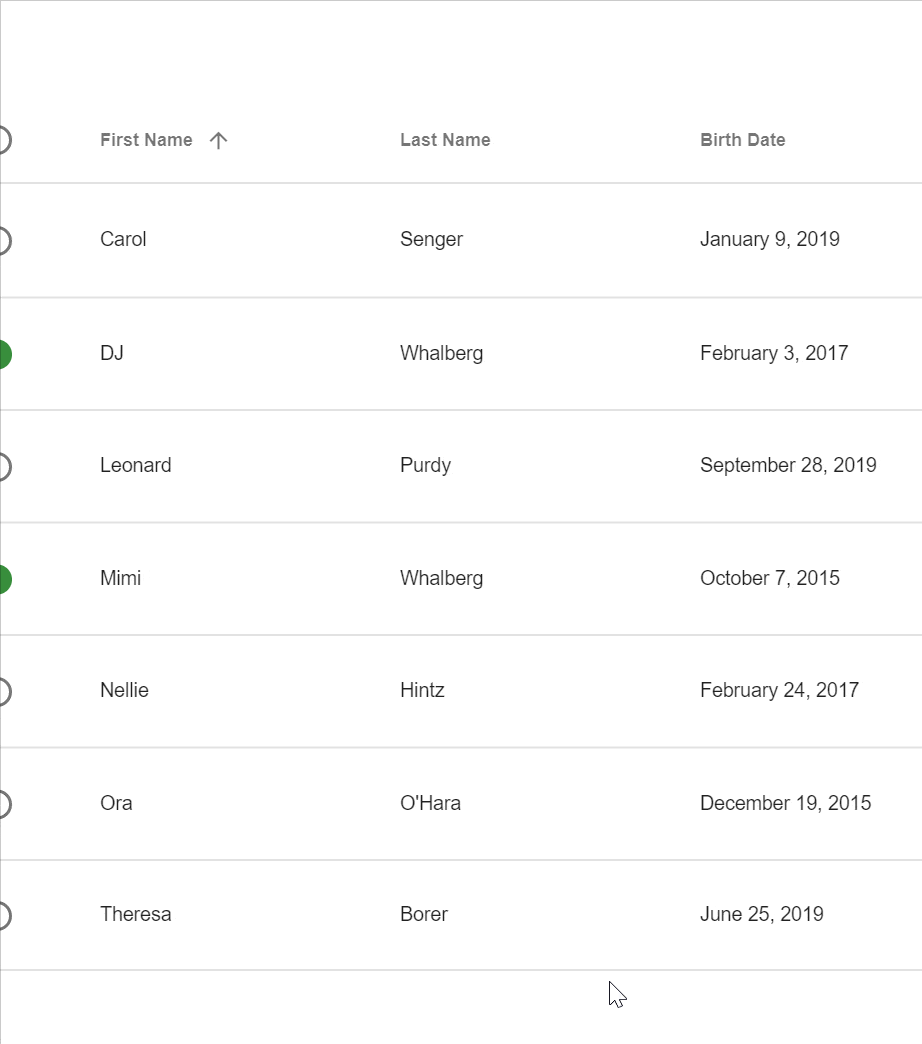Viewport: 922px width, 1044px height.
Task: Uncheck the green selector for Mimi Whalberg
Action: [4, 579]
